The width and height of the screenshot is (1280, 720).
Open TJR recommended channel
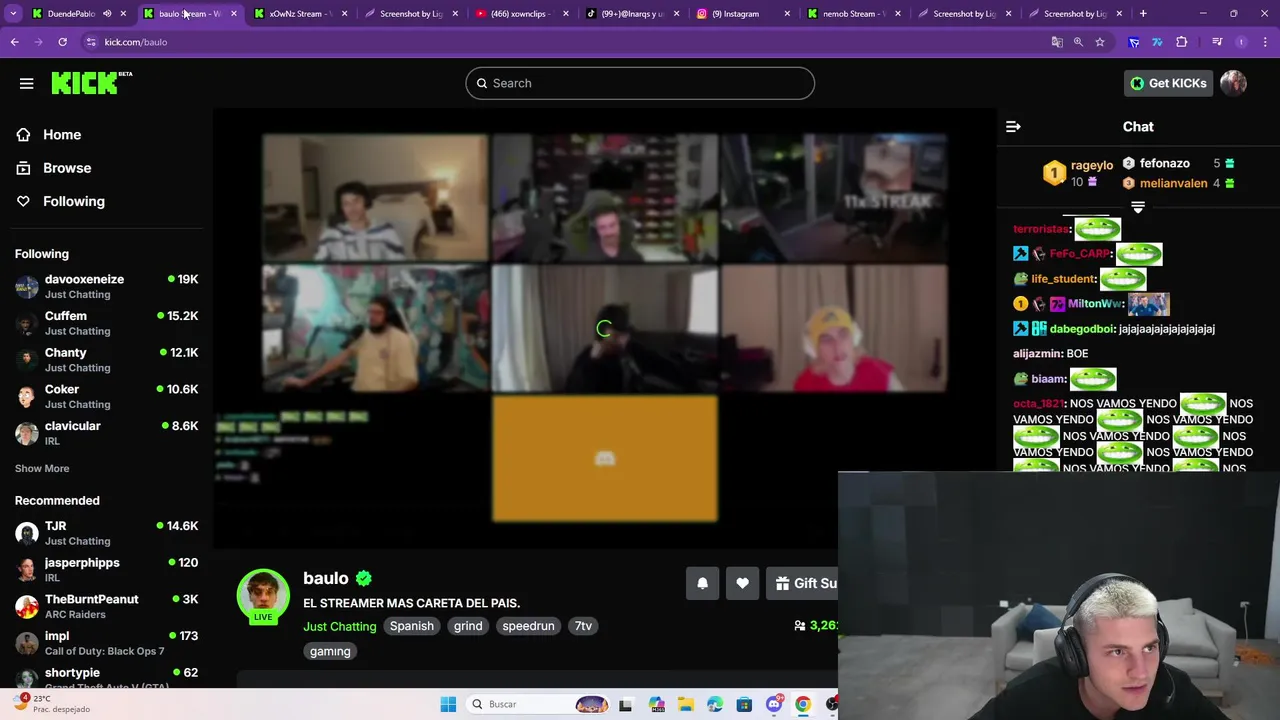[x=106, y=533]
